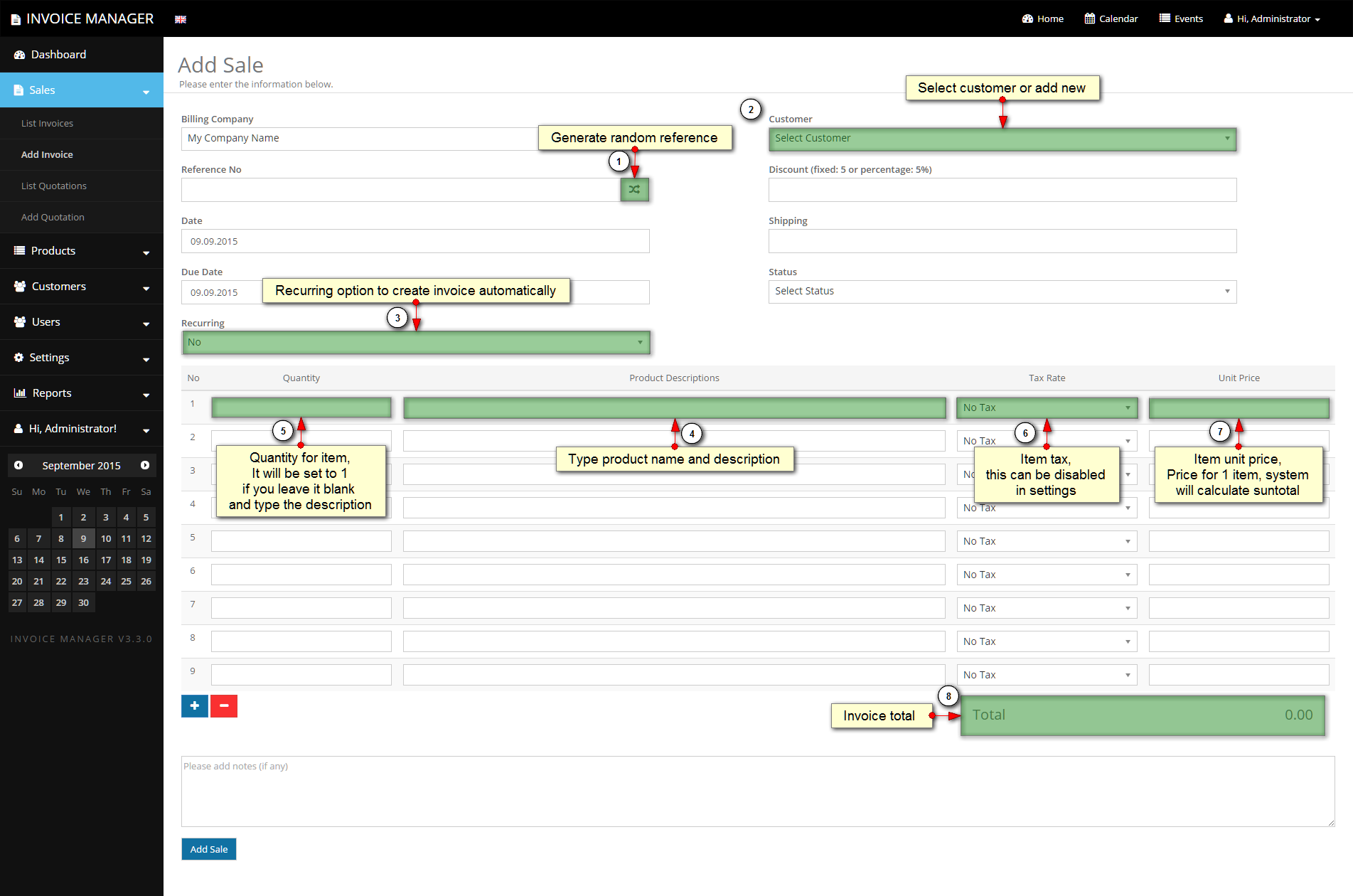The image size is (1353, 896).
Task: Open List Invoices in sidebar
Action: click(x=47, y=124)
